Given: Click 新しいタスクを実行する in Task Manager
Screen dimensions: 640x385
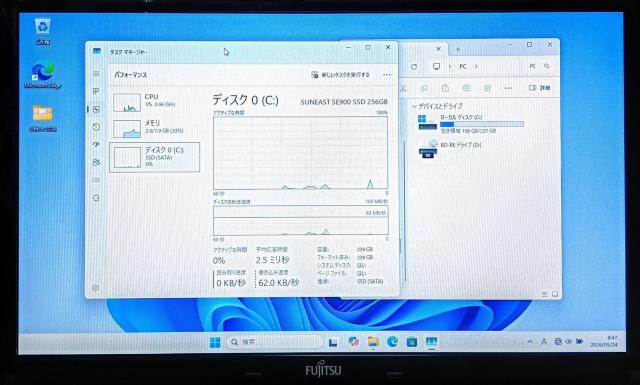Looking at the screenshot, I should [340, 75].
